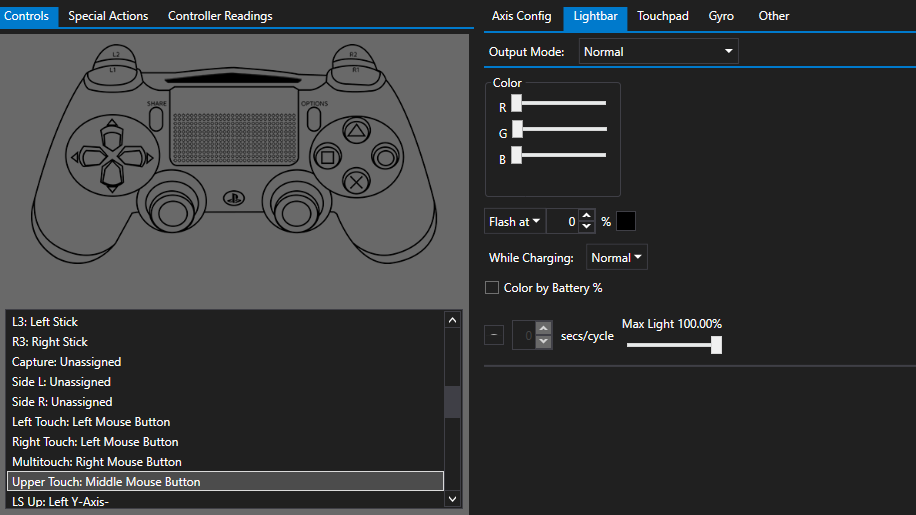Select Upper Touch: Middle Mouse Button row
Screen dimensions: 916x515
tap(225, 481)
